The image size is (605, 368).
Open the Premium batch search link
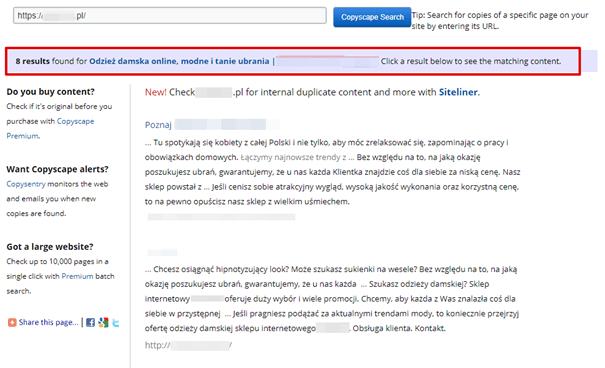[x=77, y=276]
